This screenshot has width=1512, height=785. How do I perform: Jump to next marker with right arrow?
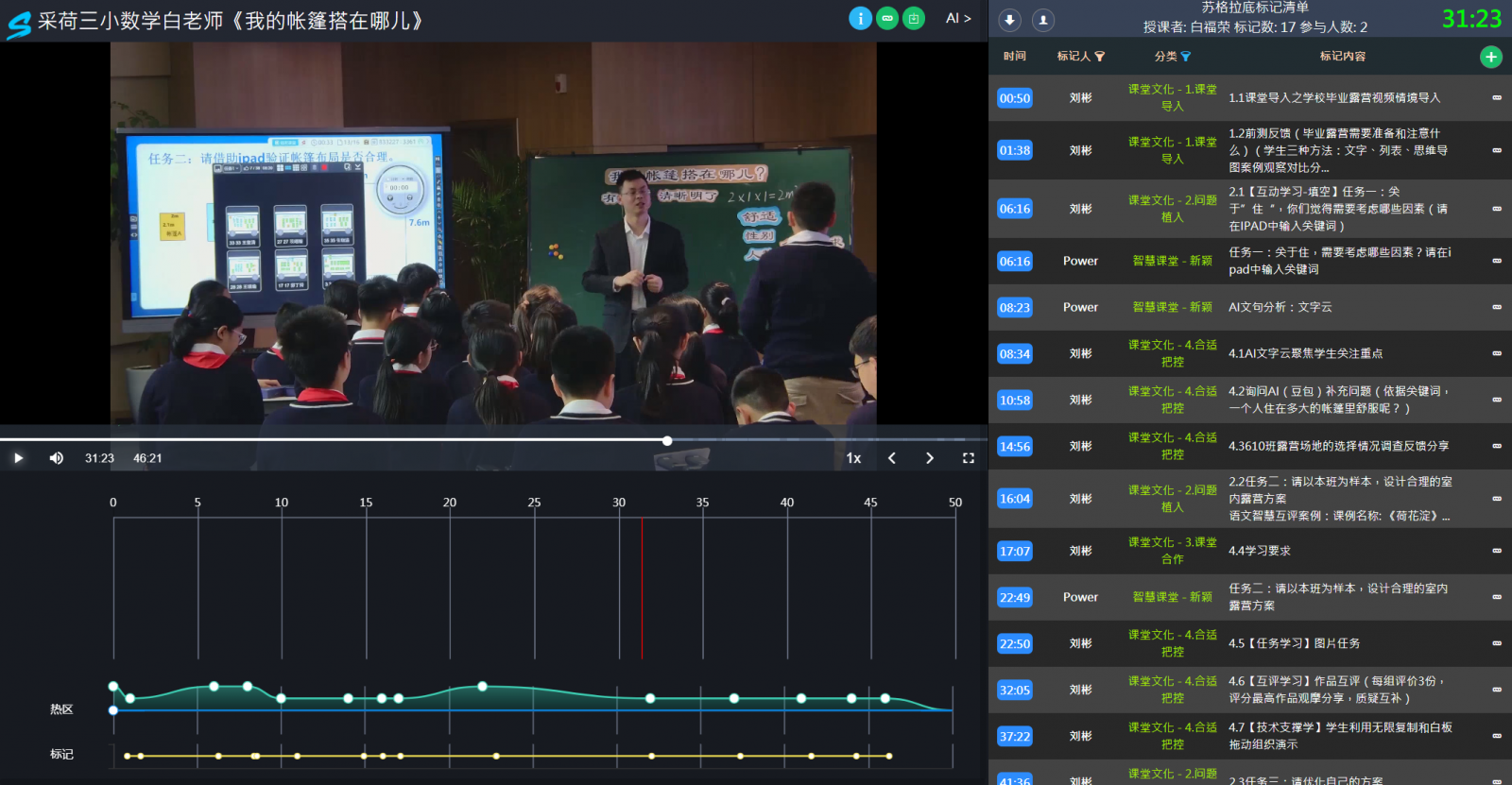coord(930,458)
